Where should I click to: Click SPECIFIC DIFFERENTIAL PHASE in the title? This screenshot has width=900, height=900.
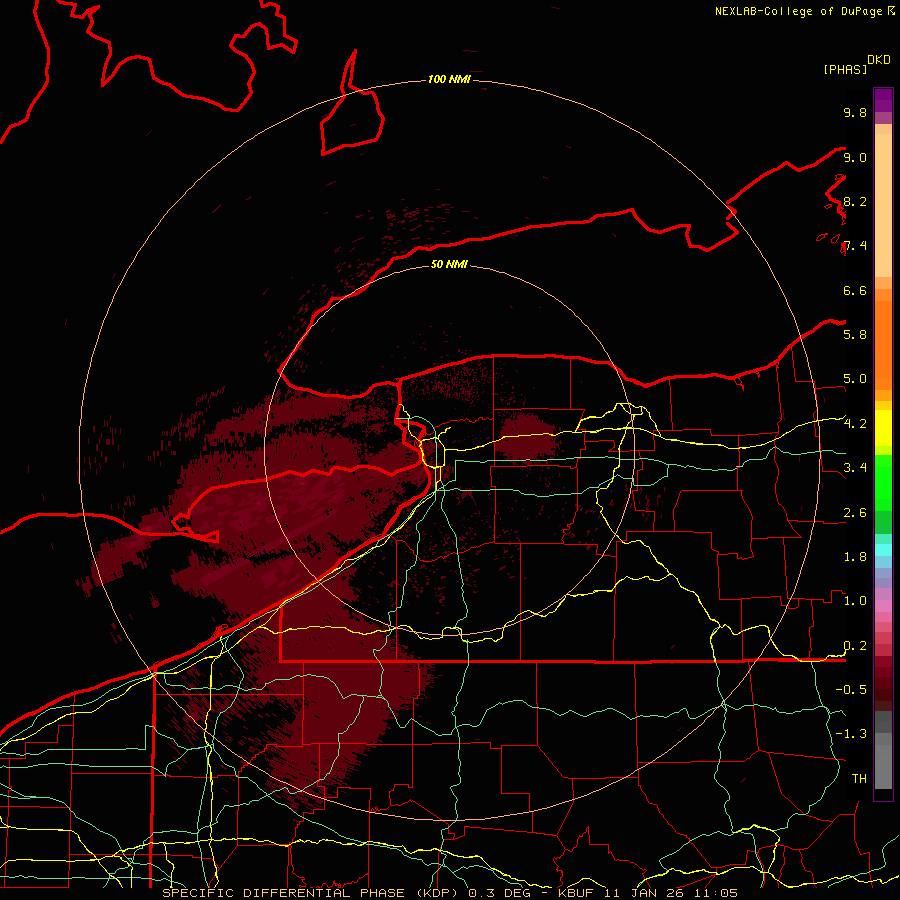[284, 893]
